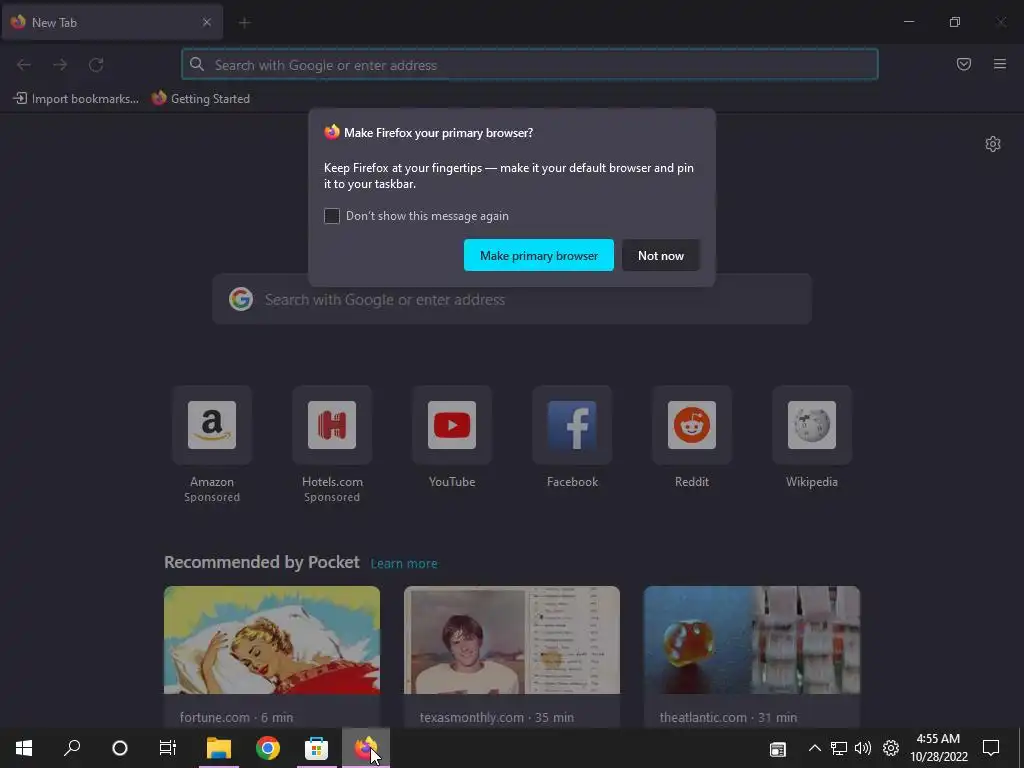Click the Forward navigation arrow
This screenshot has height=768, width=1024.
(x=60, y=65)
